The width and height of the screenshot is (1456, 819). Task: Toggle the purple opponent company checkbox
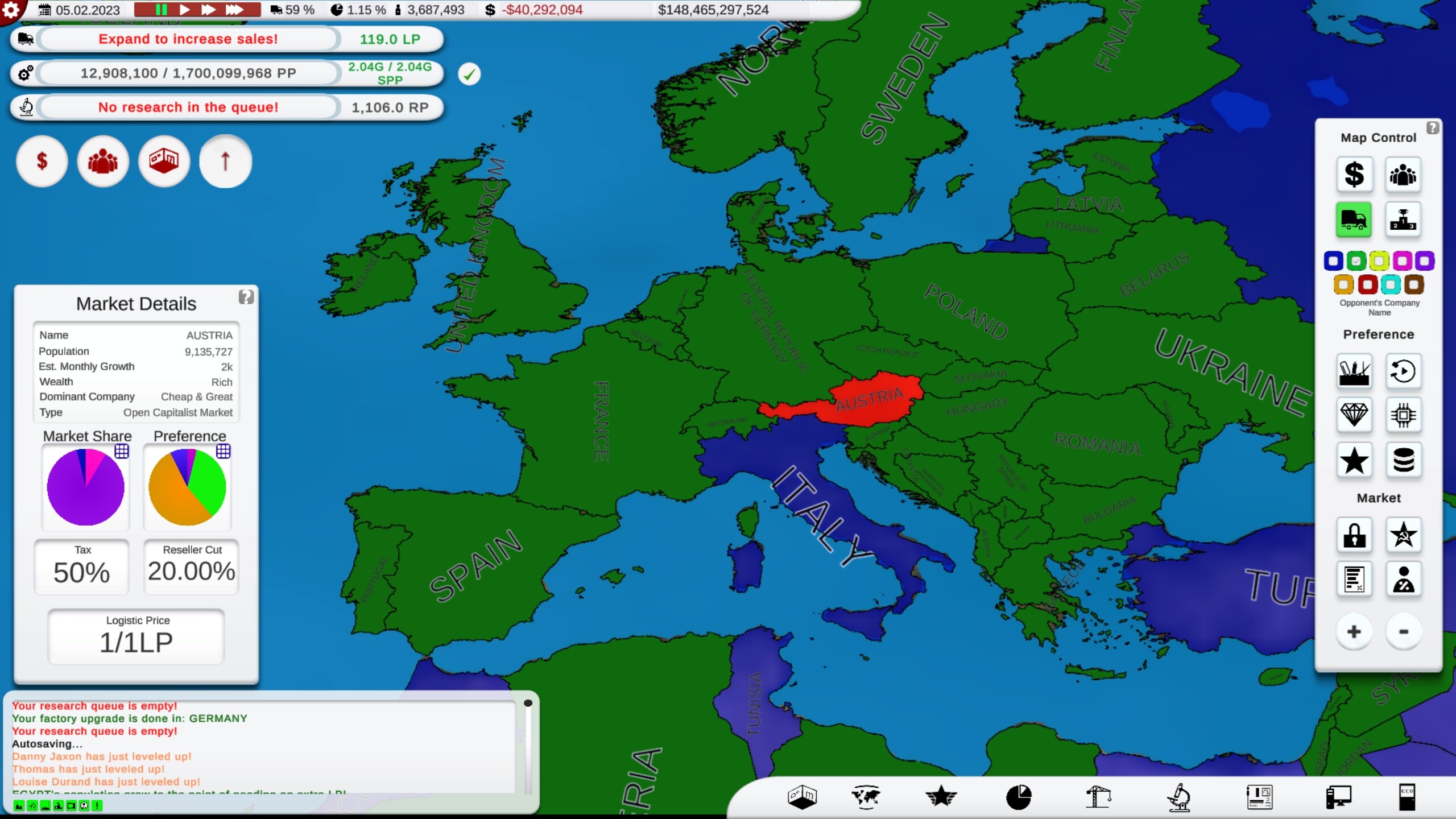click(x=1425, y=261)
